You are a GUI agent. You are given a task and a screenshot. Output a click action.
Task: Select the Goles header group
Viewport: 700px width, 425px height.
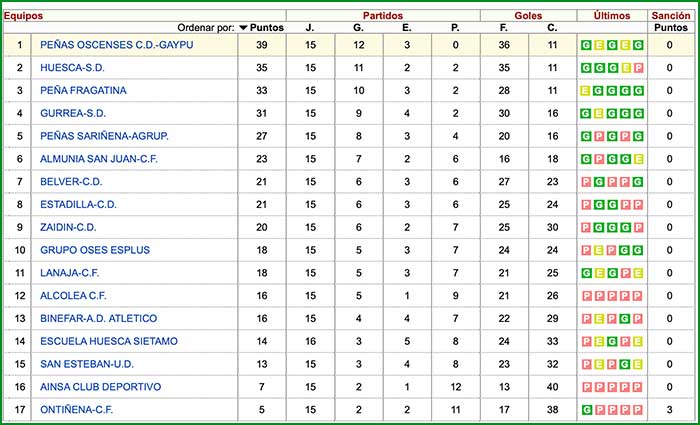528,15
